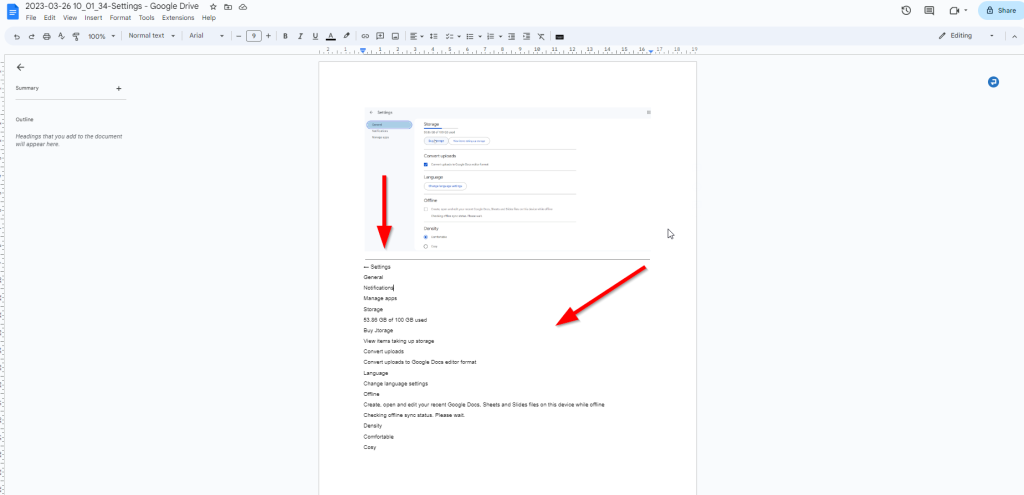
Task: Open the zoom level 100% dropdown
Action: tap(101, 36)
